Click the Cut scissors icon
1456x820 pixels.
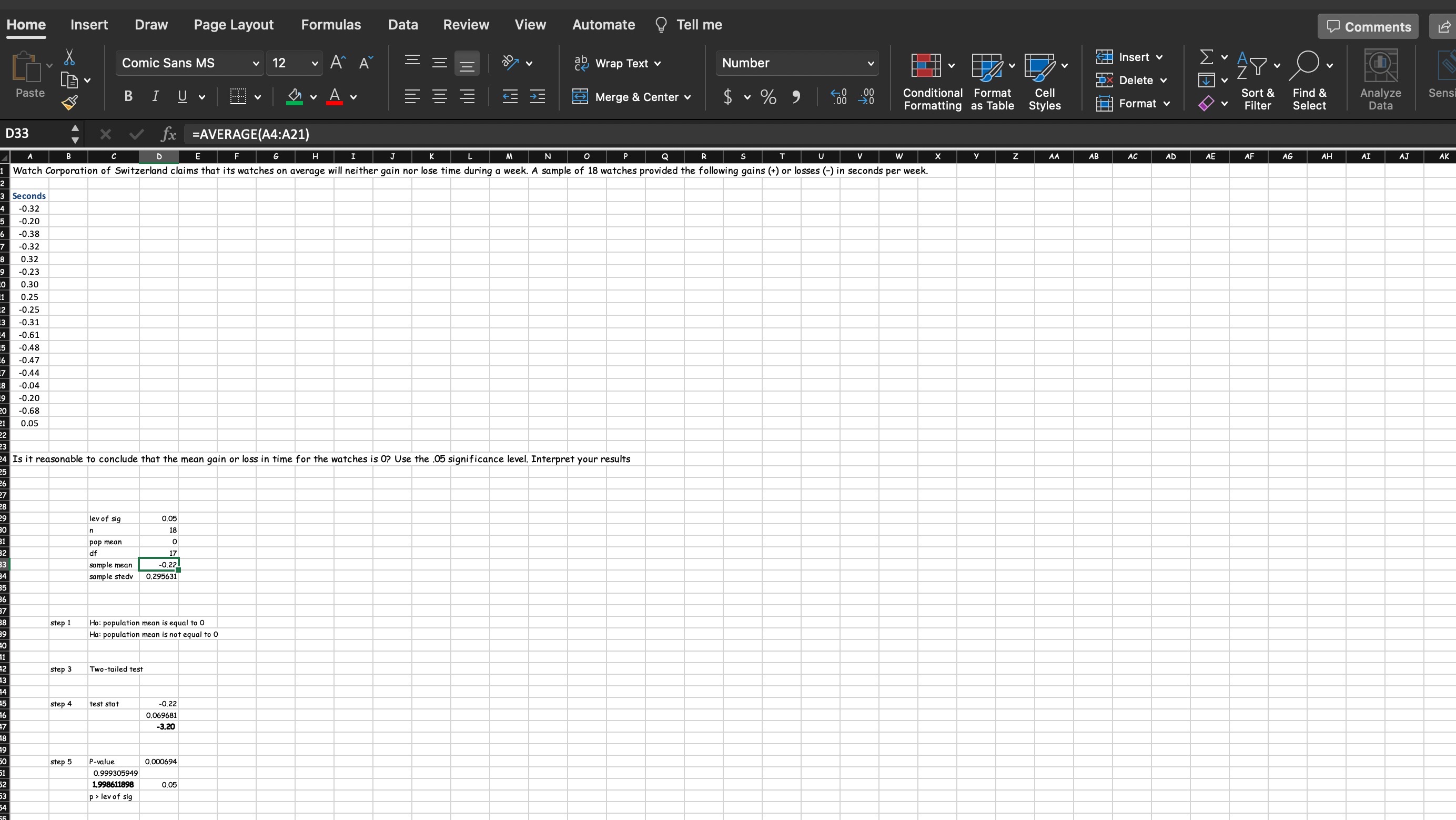[69, 57]
